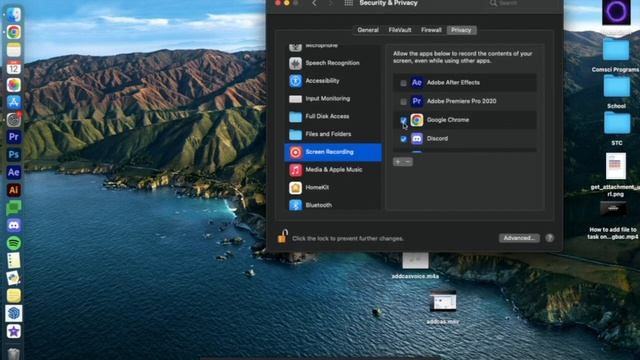Image resolution: width=640 pixels, height=360 pixels.
Task: Open Messages from the dock
Action: pos(13,207)
